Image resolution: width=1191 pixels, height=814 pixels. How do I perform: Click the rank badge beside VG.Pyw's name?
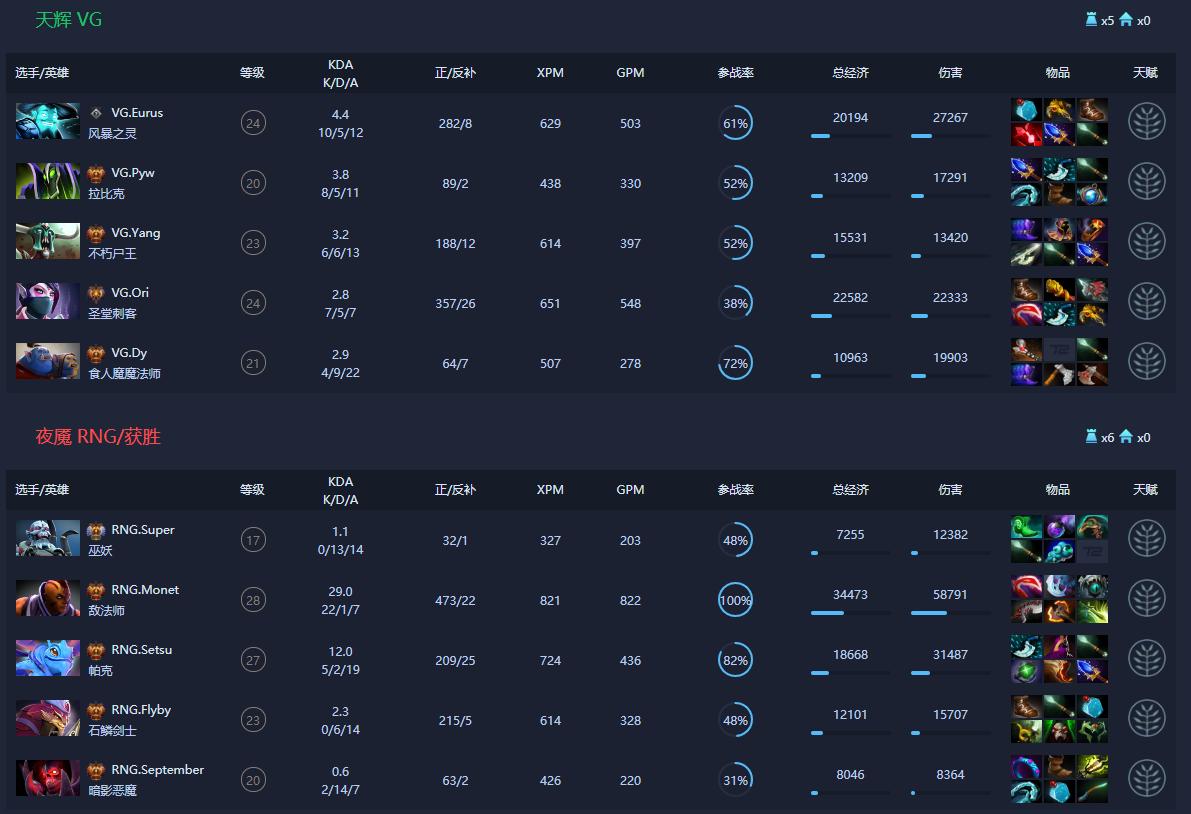click(x=96, y=172)
